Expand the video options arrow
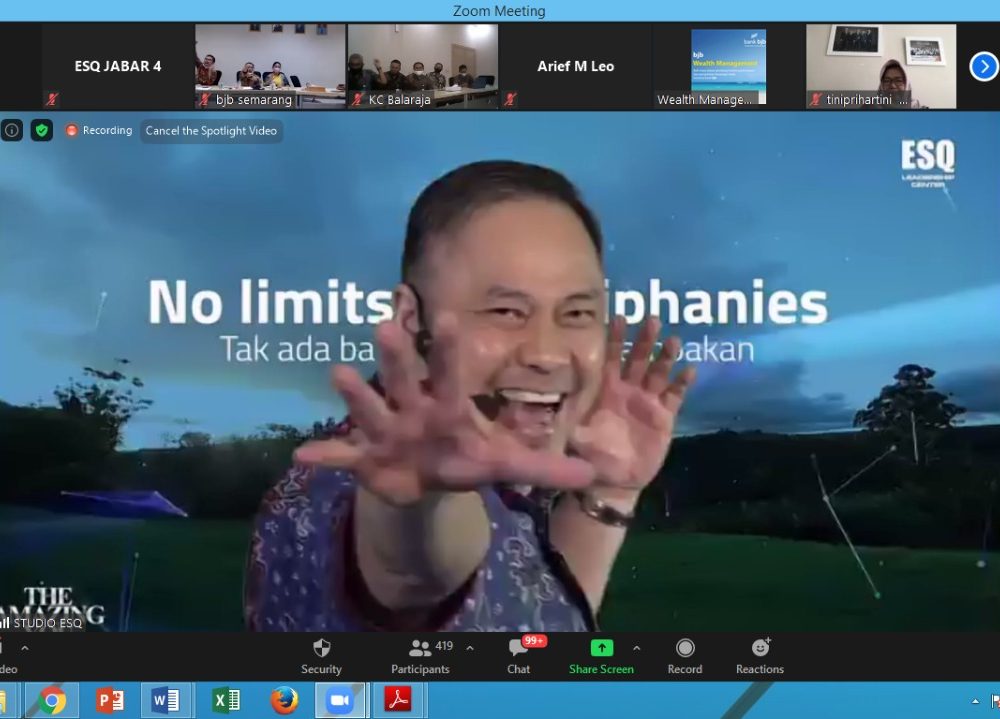This screenshot has width=1000, height=719. 25,648
